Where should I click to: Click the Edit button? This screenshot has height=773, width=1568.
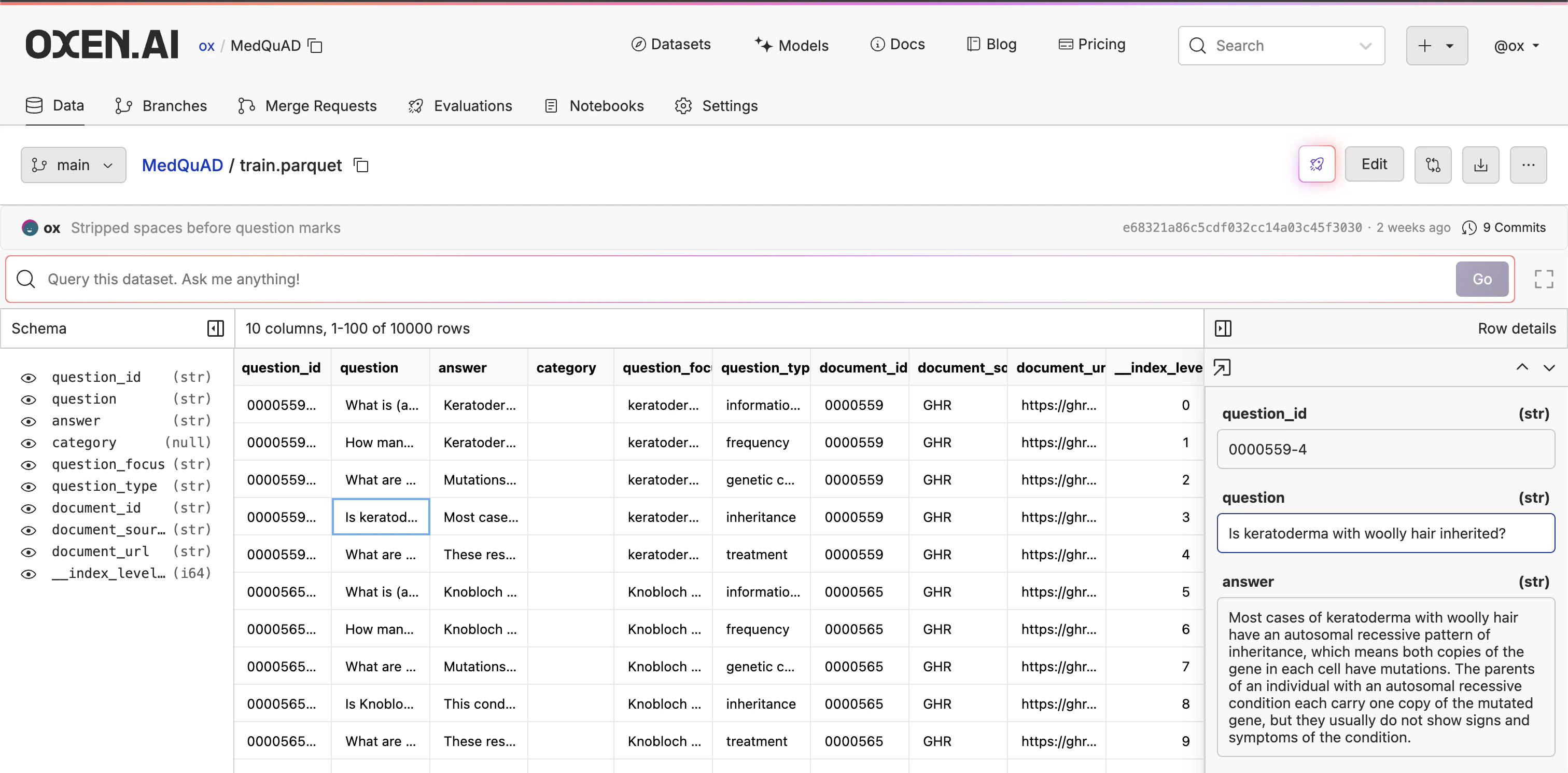tap(1374, 164)
